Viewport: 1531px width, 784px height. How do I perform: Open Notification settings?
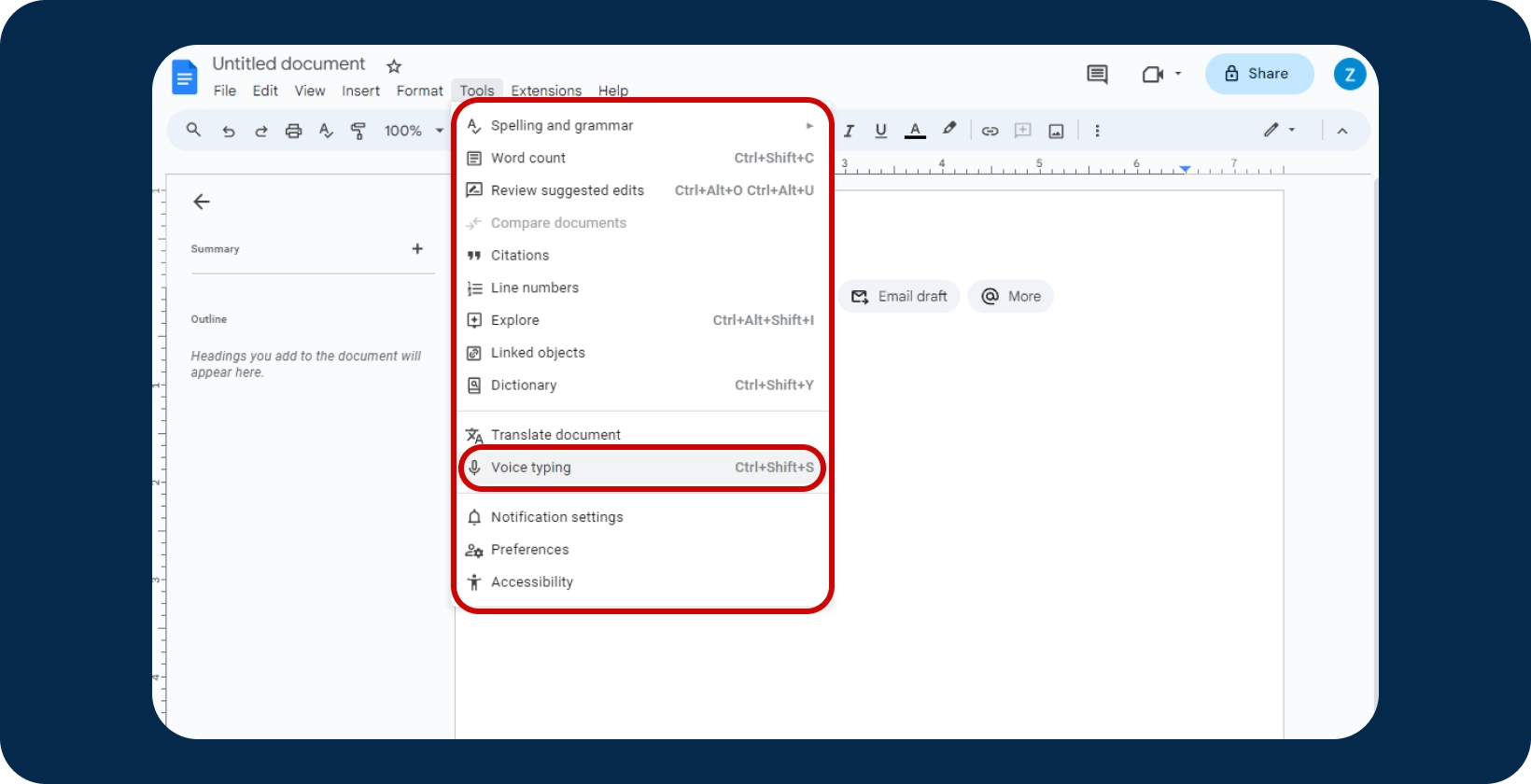point(642,517)
